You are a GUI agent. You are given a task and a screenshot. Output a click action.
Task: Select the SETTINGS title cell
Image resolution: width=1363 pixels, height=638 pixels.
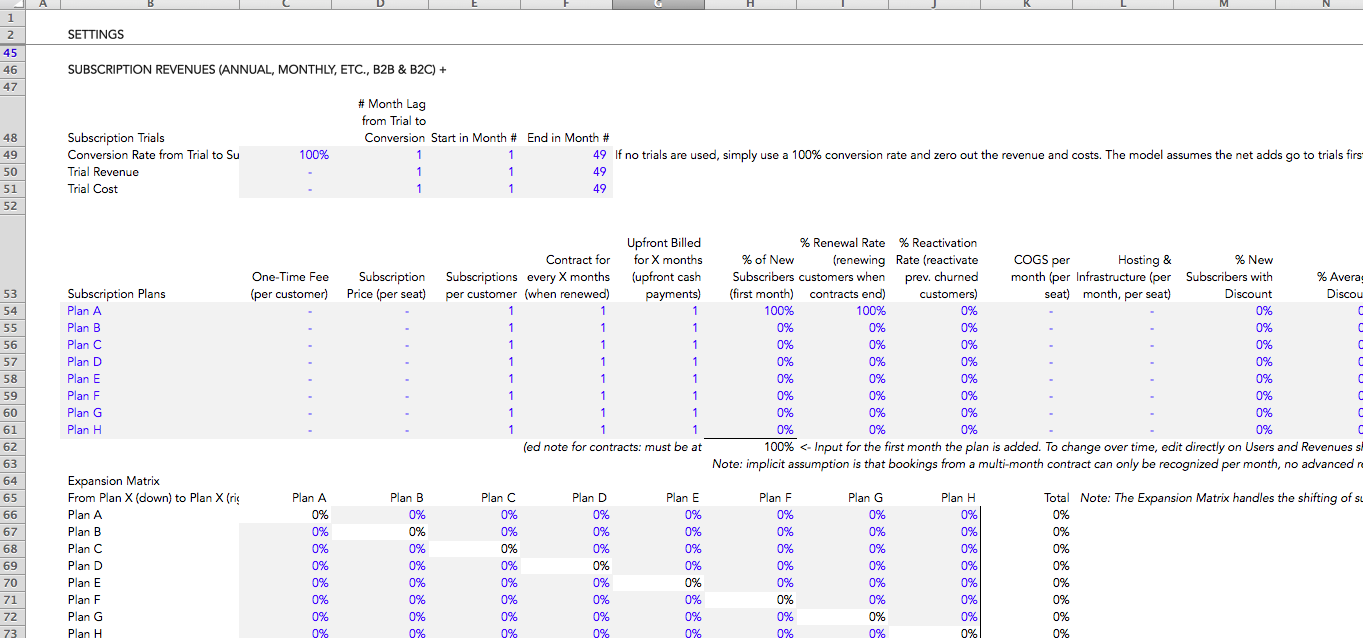point(96,35)
